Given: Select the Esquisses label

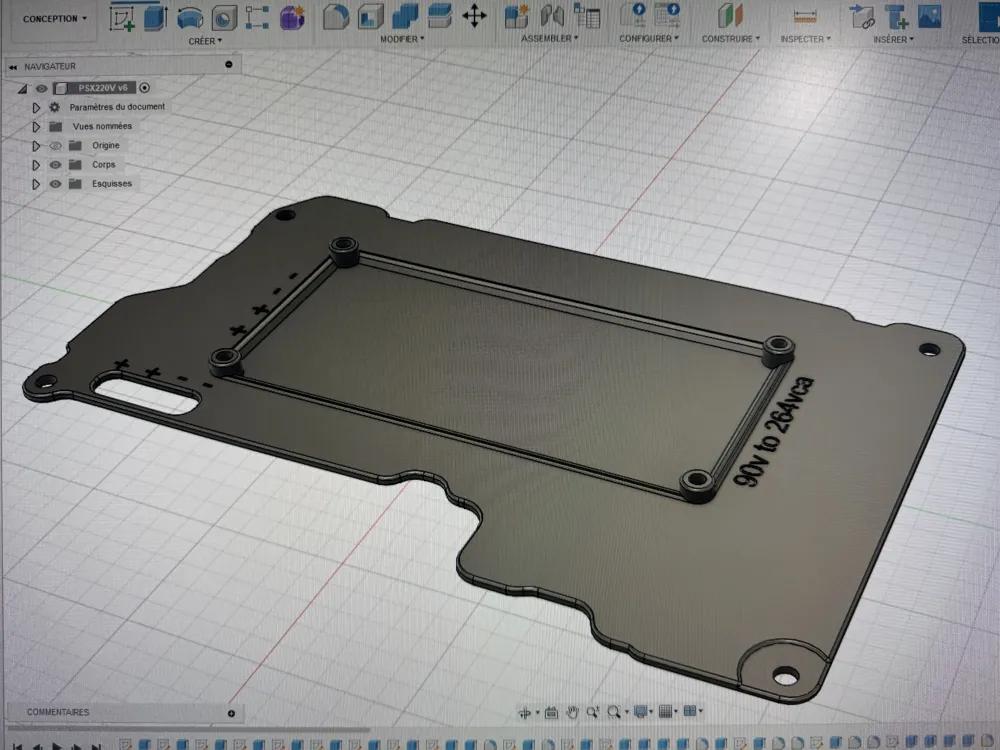Looking at the screenshot, I should coord(112,184).
